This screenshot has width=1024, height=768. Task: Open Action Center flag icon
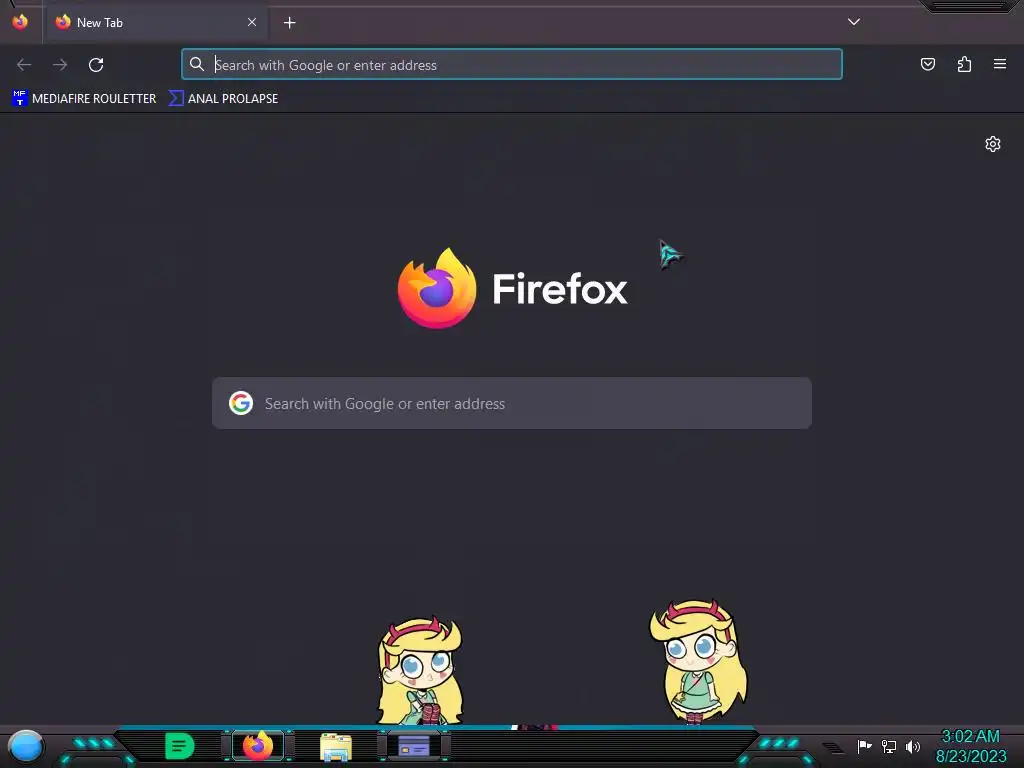865,746
